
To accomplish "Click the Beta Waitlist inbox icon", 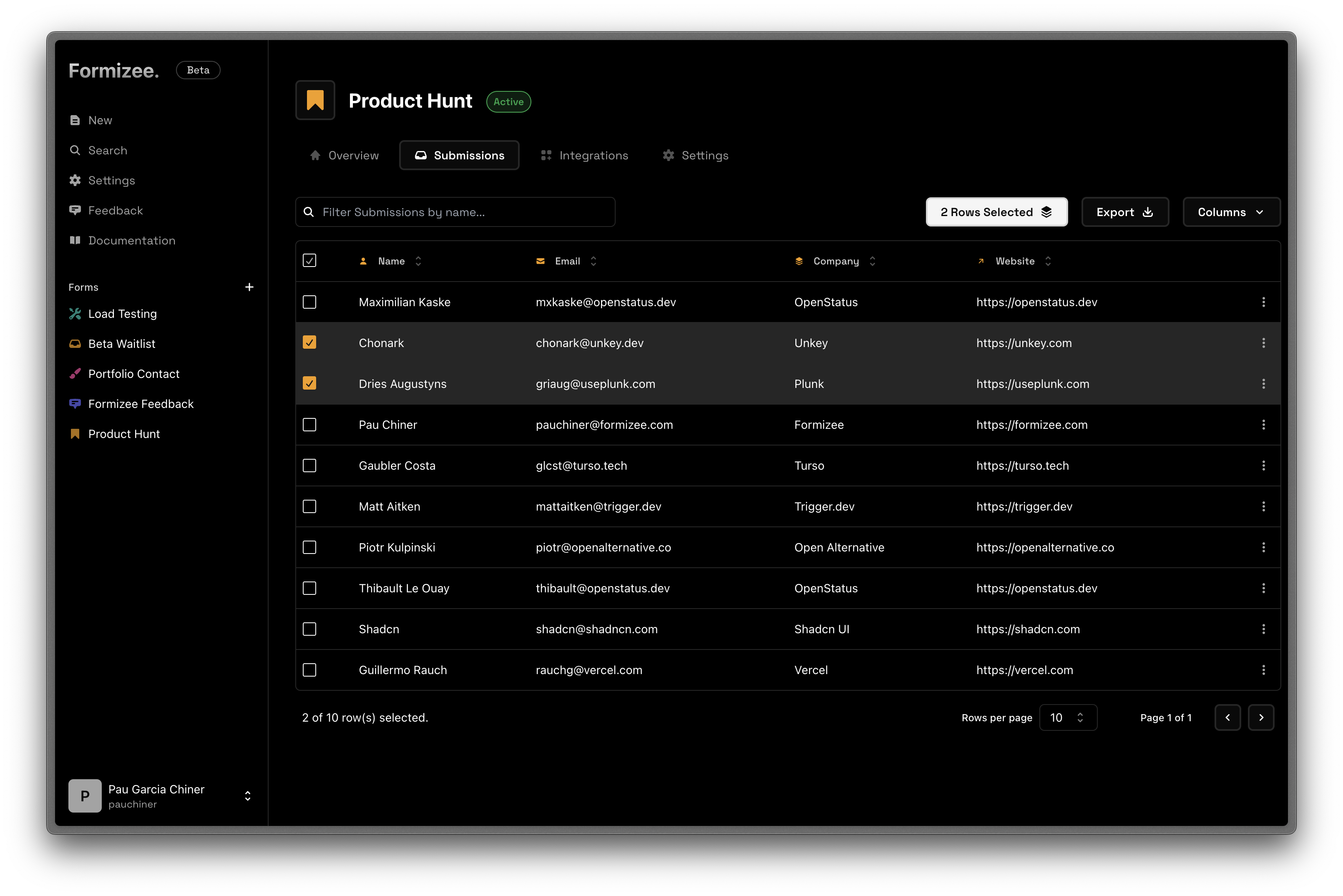I will coord(75,343).
